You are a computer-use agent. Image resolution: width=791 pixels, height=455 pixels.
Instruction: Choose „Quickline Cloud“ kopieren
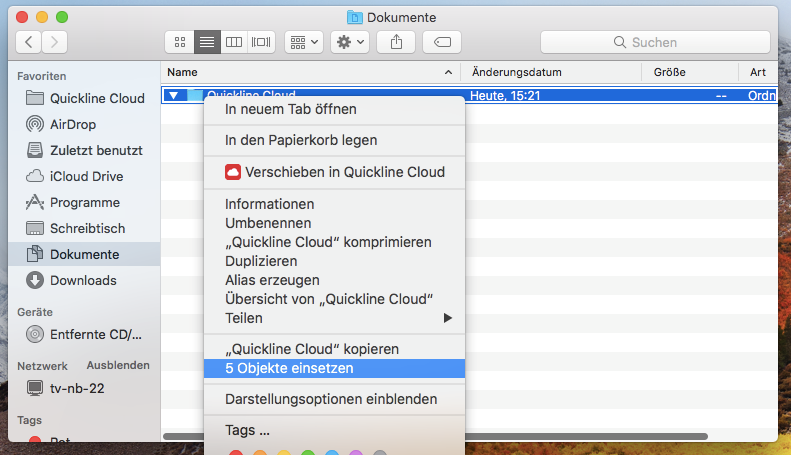click(x=334, y=349)
